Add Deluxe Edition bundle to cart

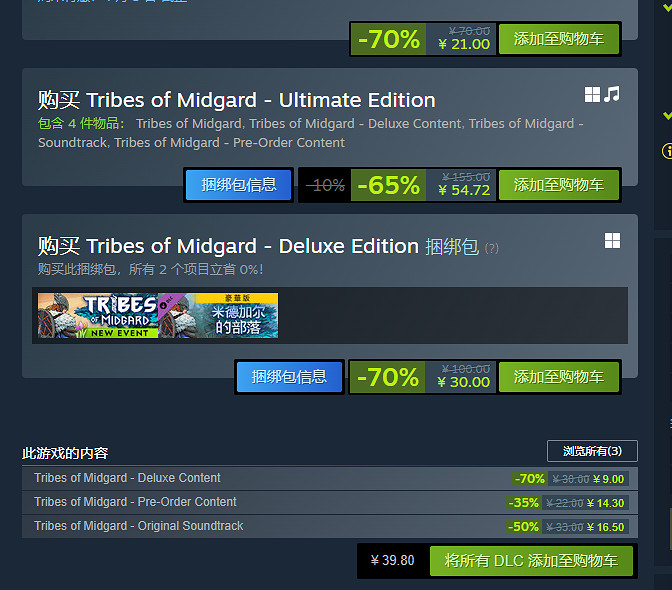coord(558,377)
